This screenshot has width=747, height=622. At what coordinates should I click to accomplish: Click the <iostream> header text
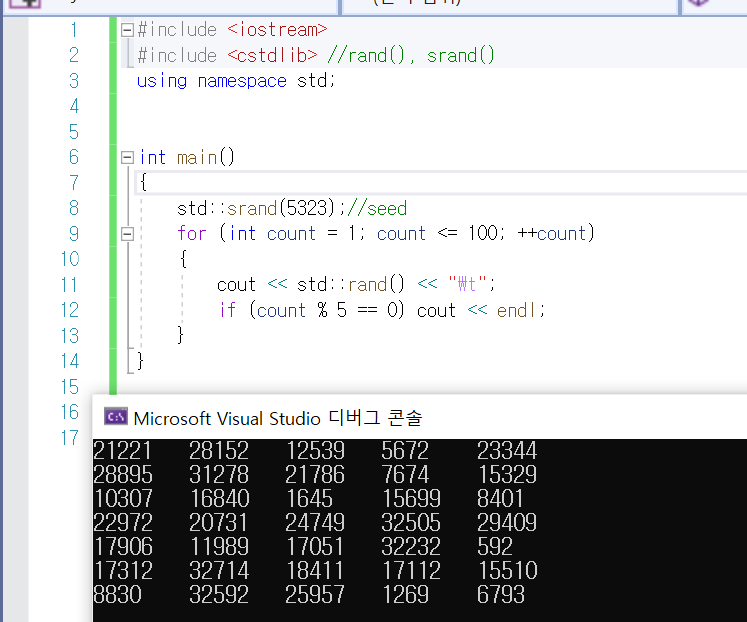(x=277, y=30)
